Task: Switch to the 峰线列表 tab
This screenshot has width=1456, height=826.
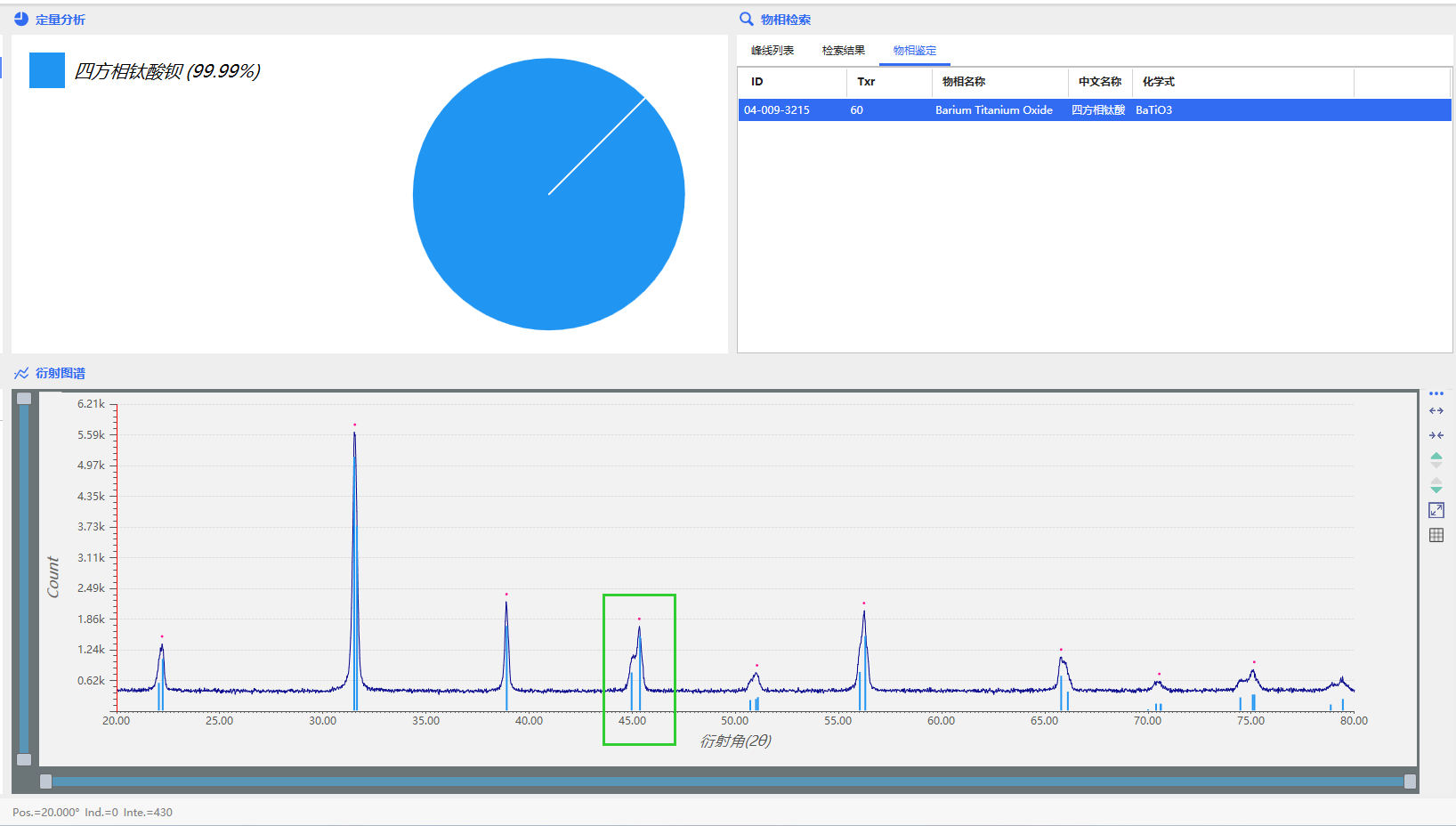Action: [x=772, y=51]
